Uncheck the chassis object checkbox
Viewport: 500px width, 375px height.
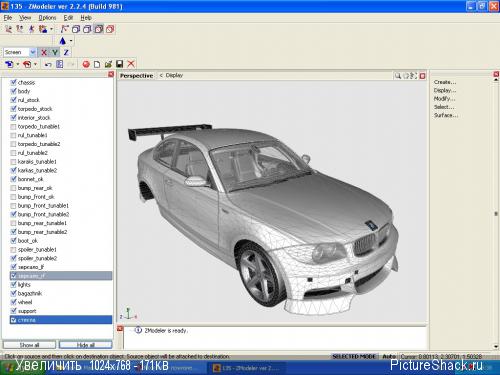click(x=13, y=82)
